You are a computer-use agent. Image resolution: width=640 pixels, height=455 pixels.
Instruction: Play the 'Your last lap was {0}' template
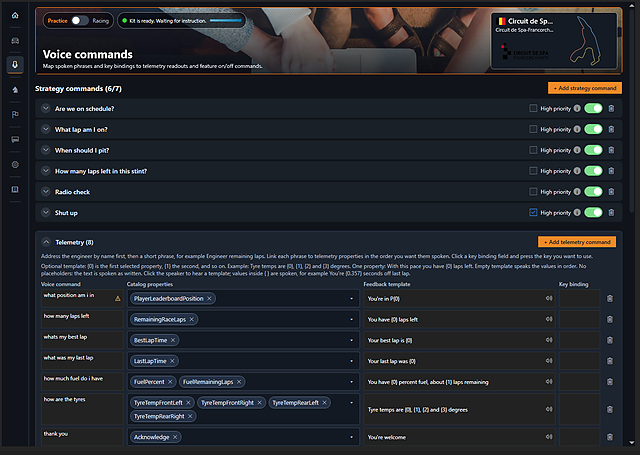[549, 361]
